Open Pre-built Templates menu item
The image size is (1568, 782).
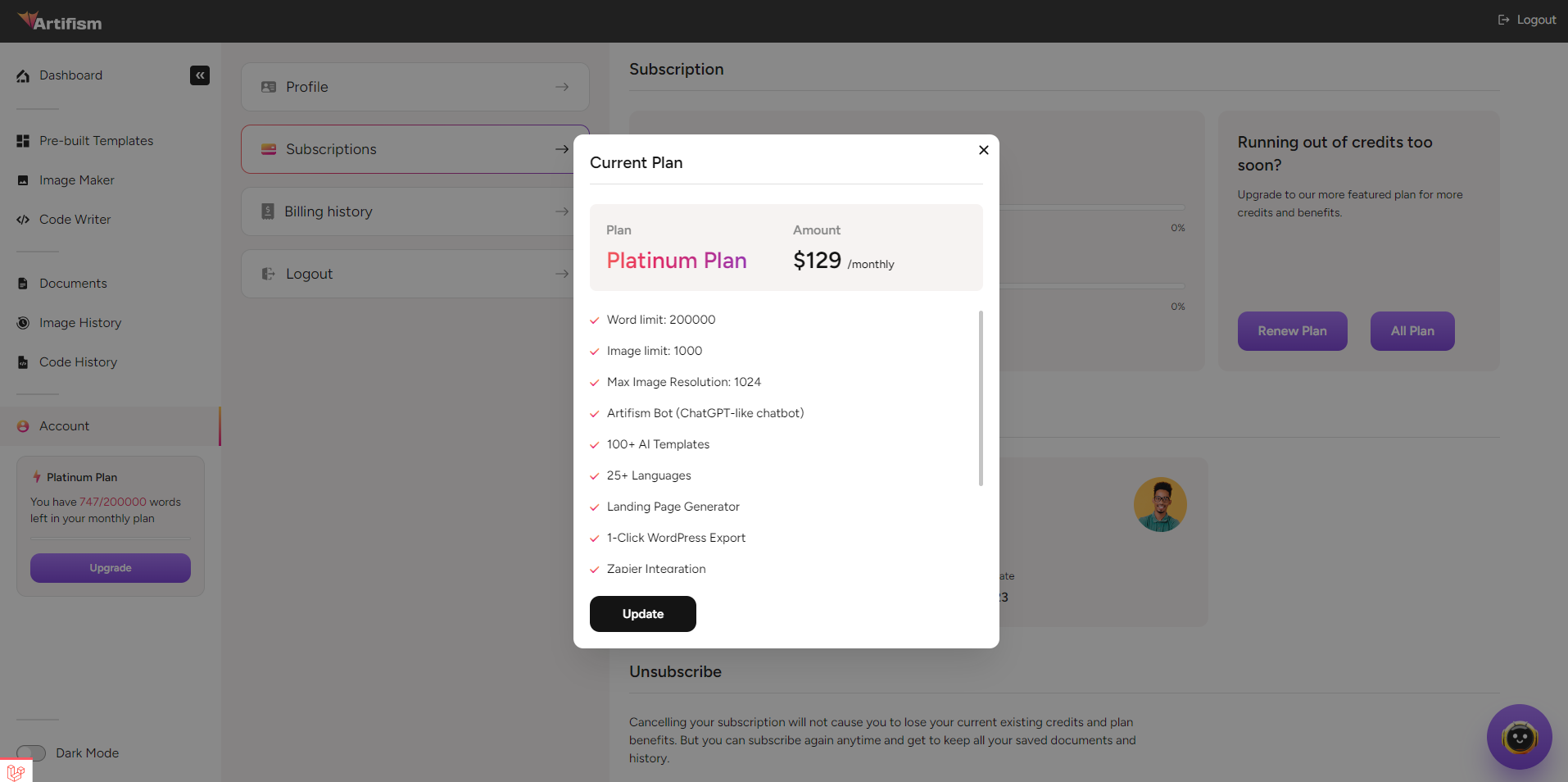(x=96, y=141)
